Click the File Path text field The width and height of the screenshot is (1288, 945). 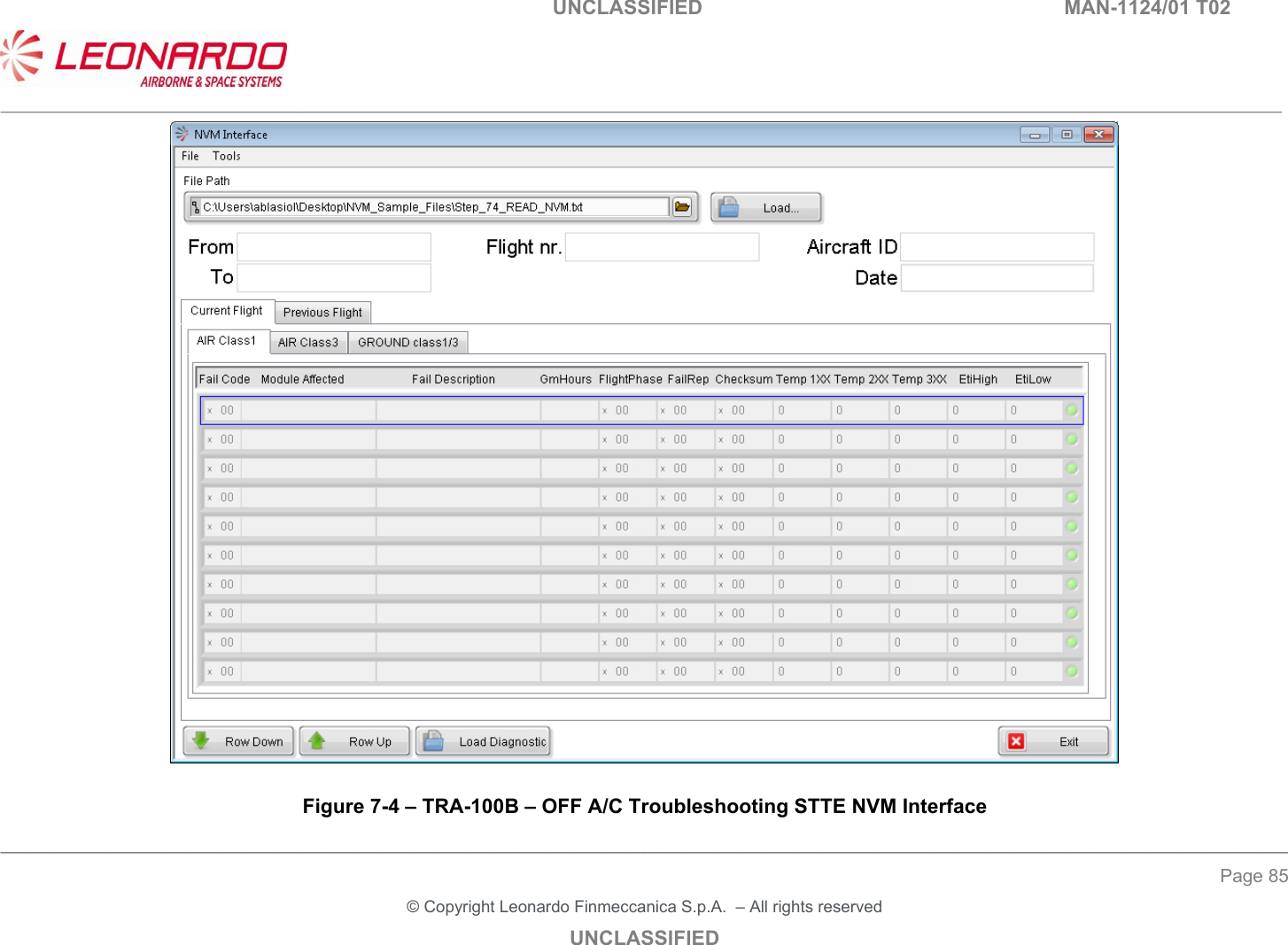point(428,207)
